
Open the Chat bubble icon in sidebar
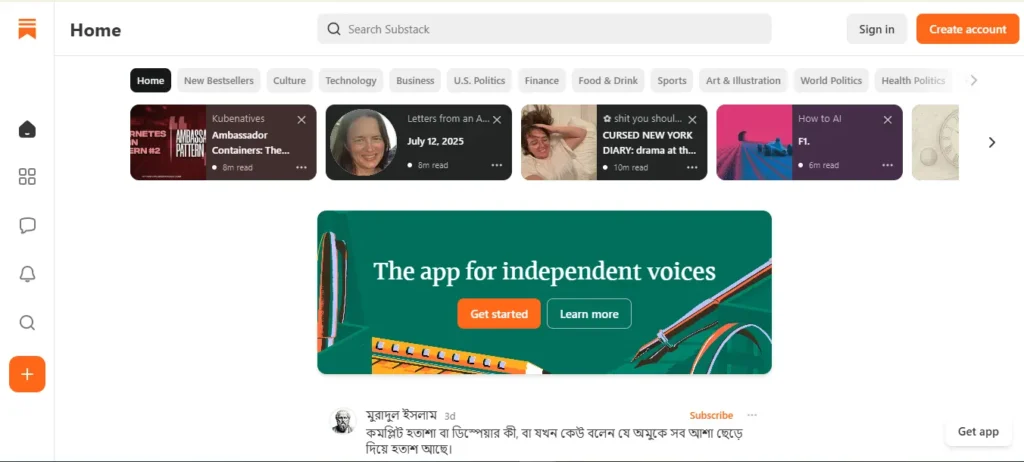click(x=27, y=225)
